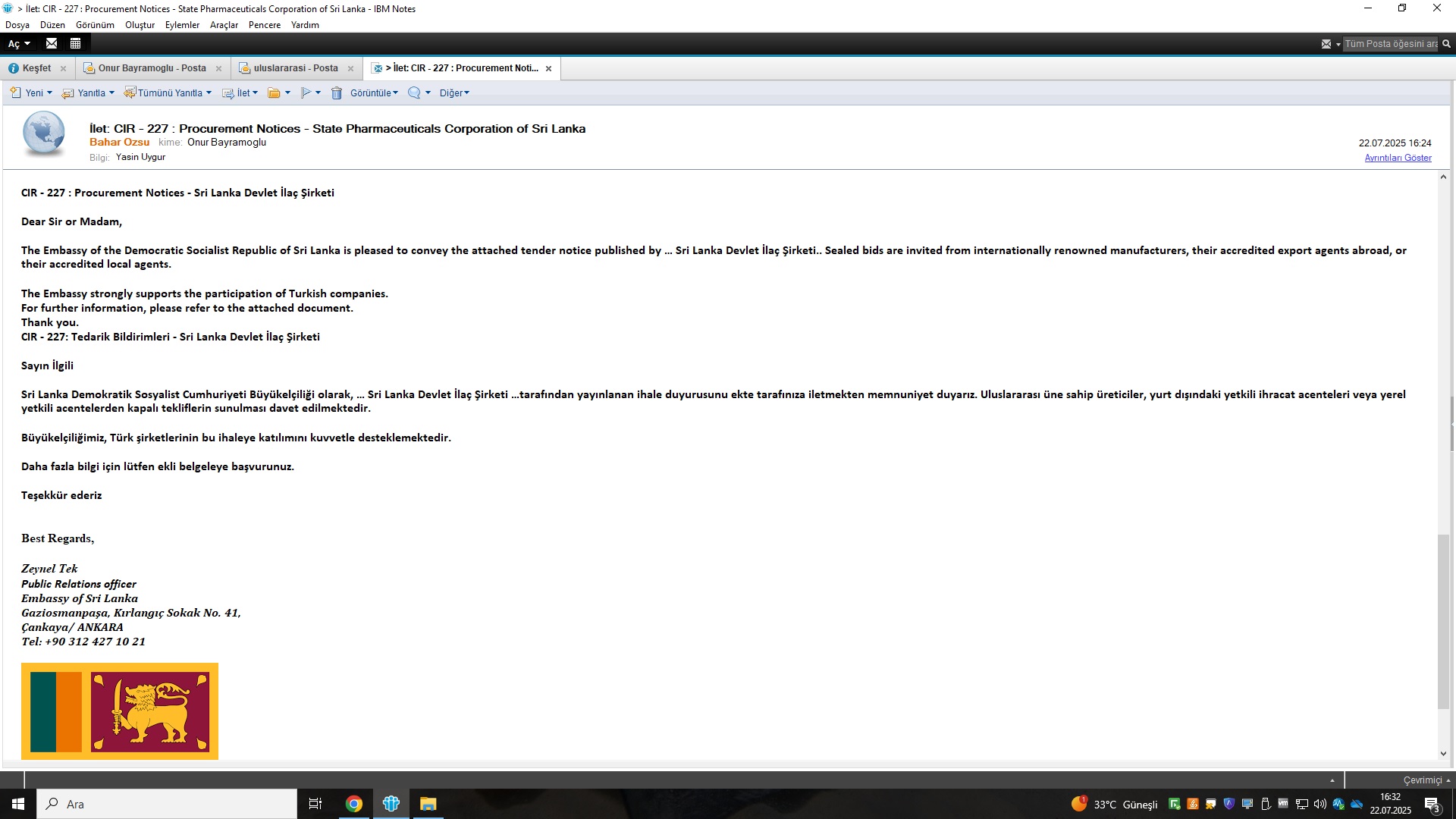Close the Onur Bayramoglu - Posta tab
Image resolution: width=1456 pixels, height=819 pixels.
coord(219,68)
